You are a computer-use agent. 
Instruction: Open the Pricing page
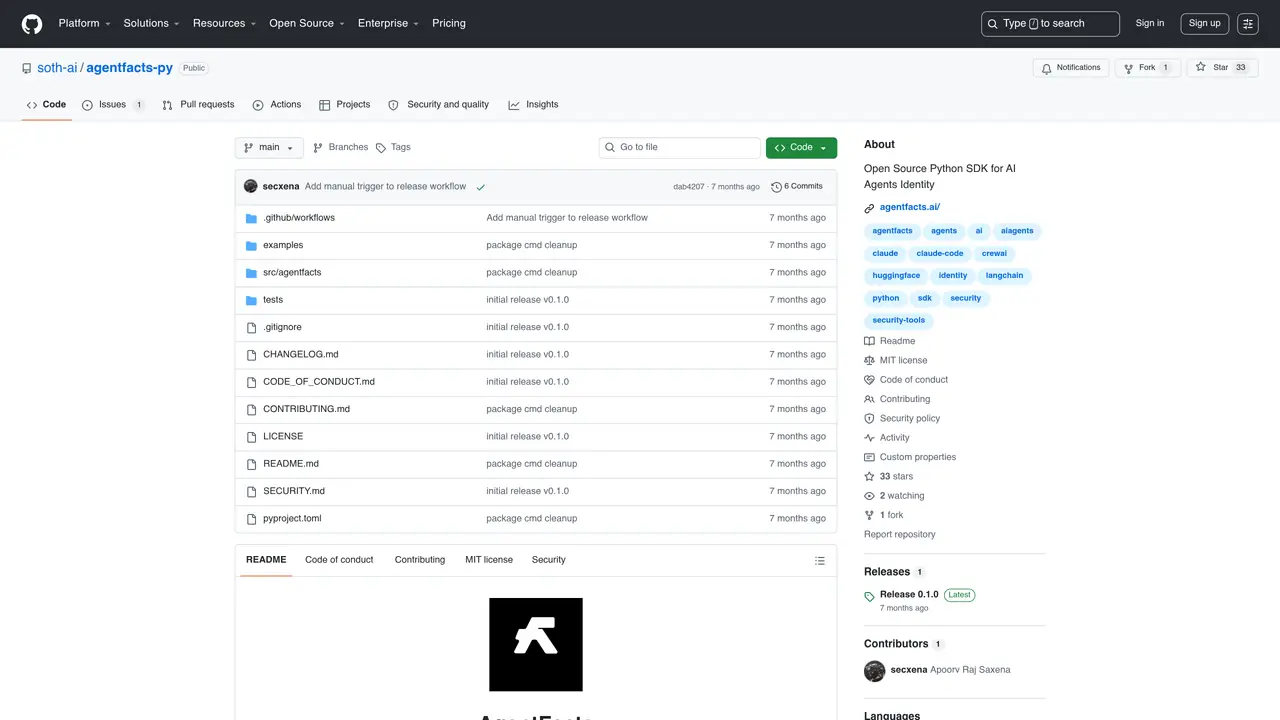pyautogui.click(x=449, y=23)
